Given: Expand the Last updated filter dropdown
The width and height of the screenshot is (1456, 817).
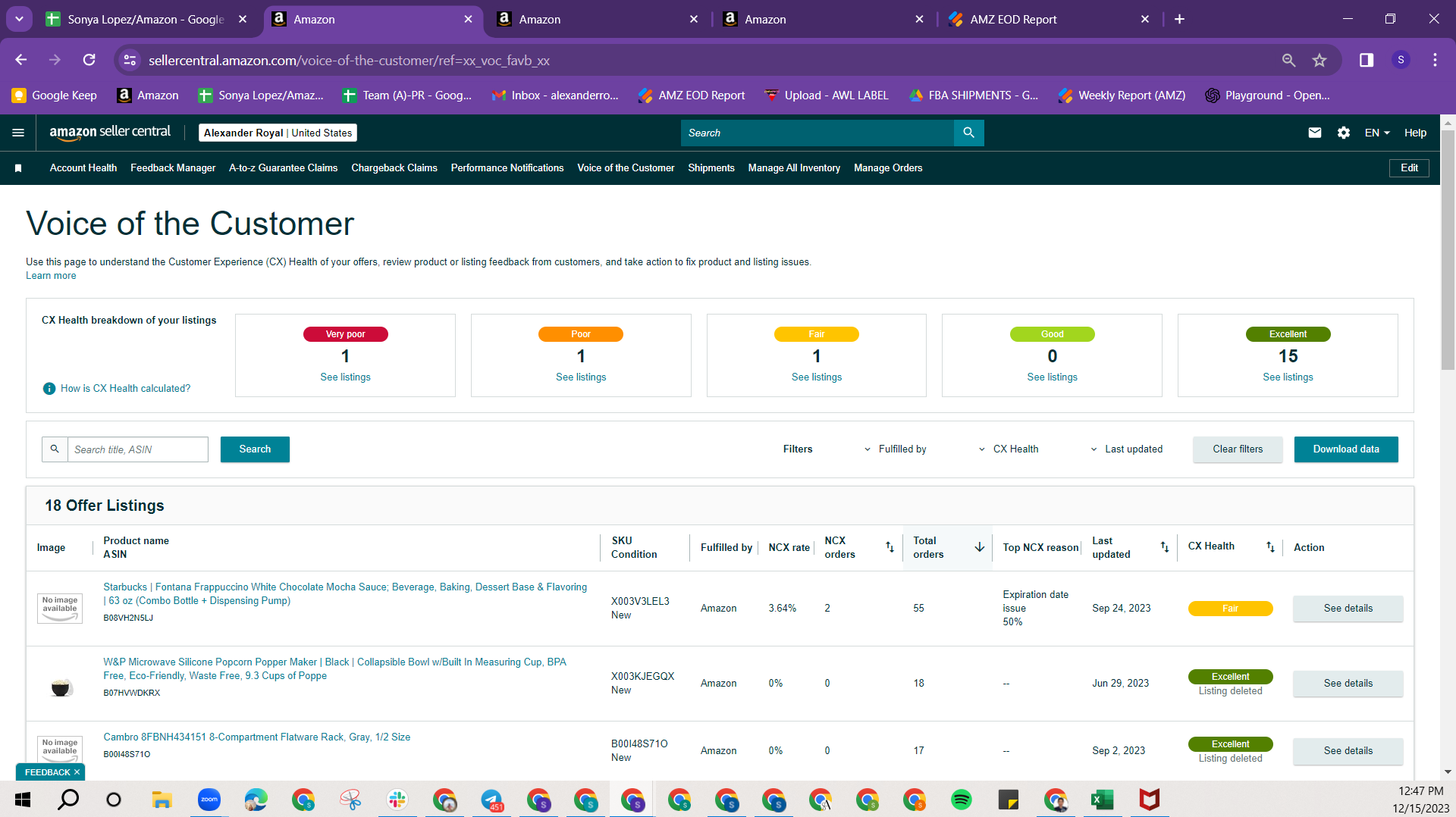Looking at the screenshot, I should click(1127, 449).
